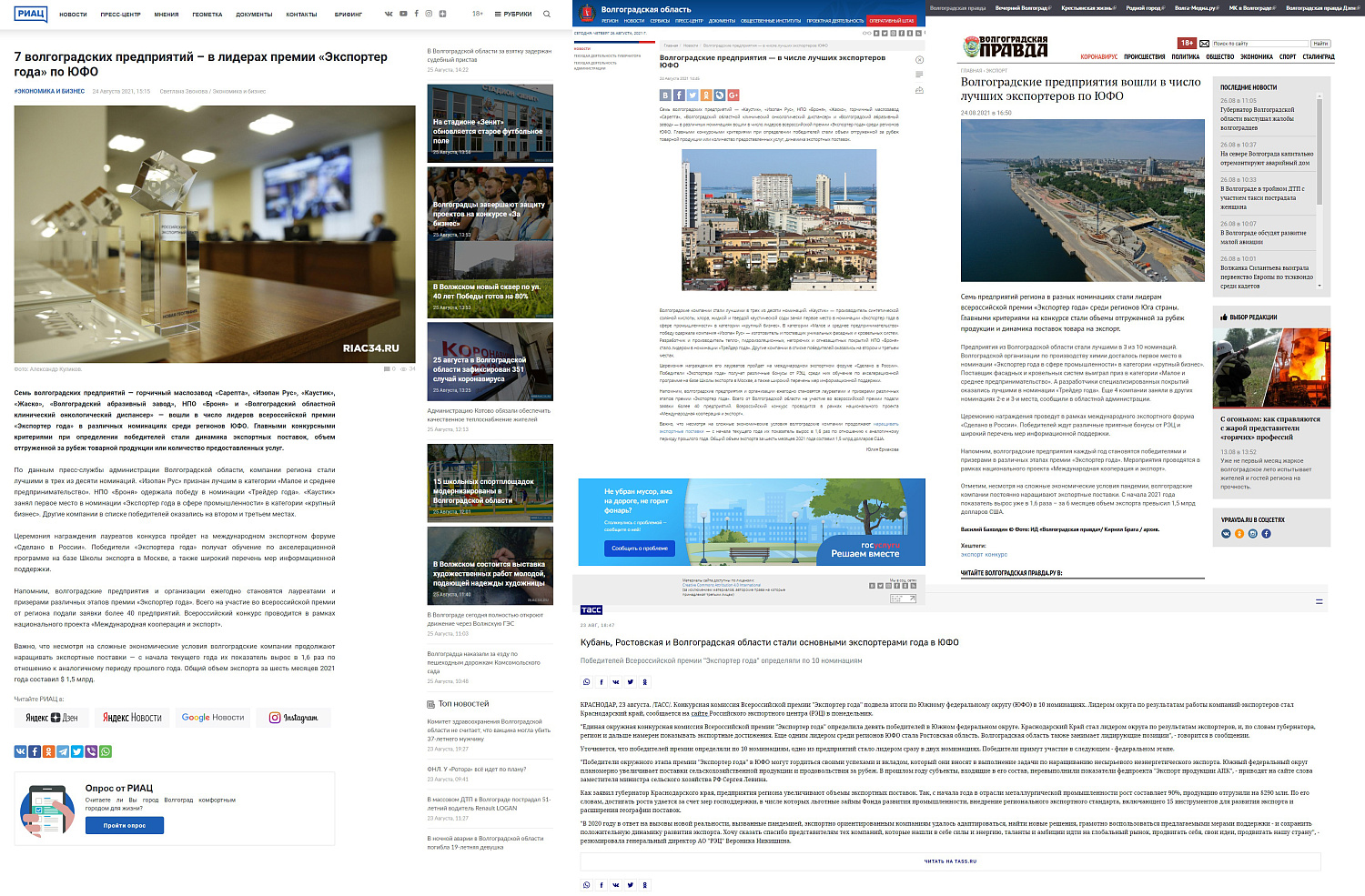Click the Instagram button under the РИАЦ article
The image size is (1365, 896).
[x=293, y=718]
